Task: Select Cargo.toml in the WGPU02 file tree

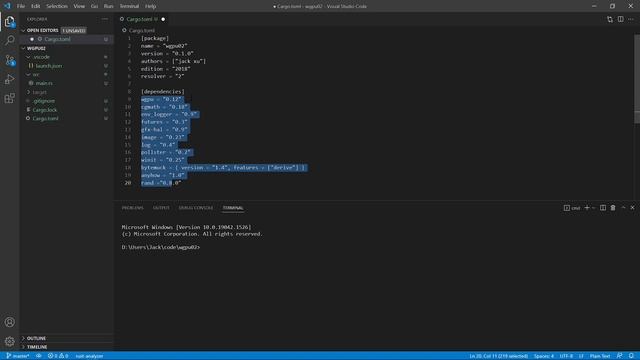Action: 45,118
